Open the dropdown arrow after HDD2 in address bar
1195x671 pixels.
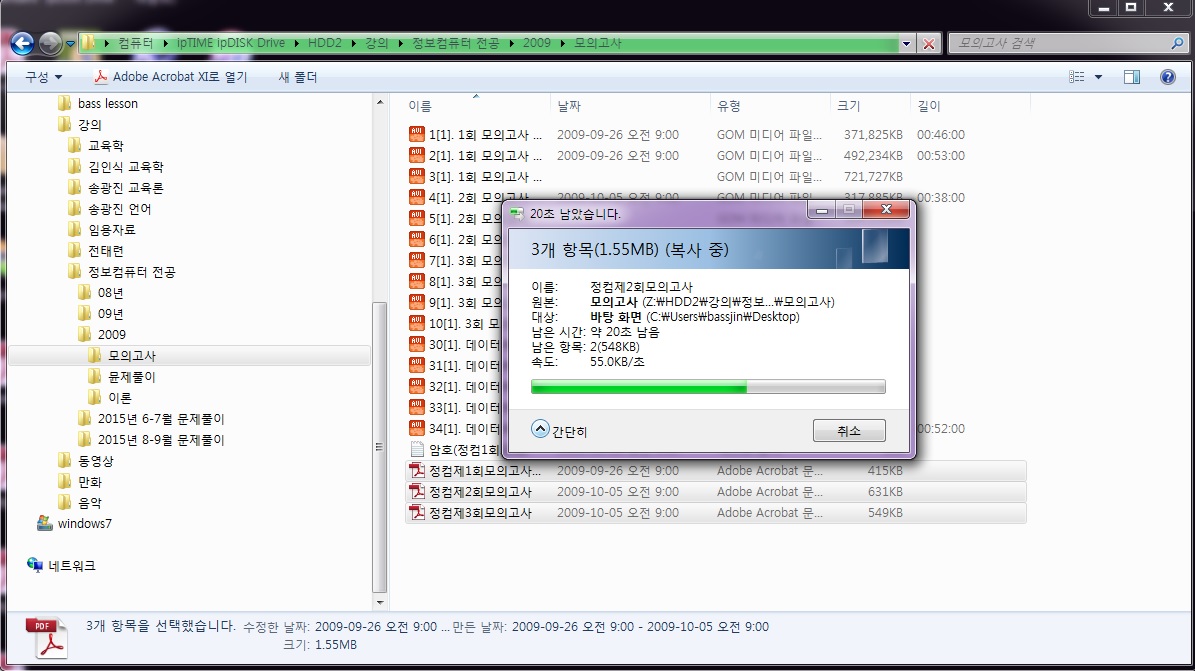354,43
